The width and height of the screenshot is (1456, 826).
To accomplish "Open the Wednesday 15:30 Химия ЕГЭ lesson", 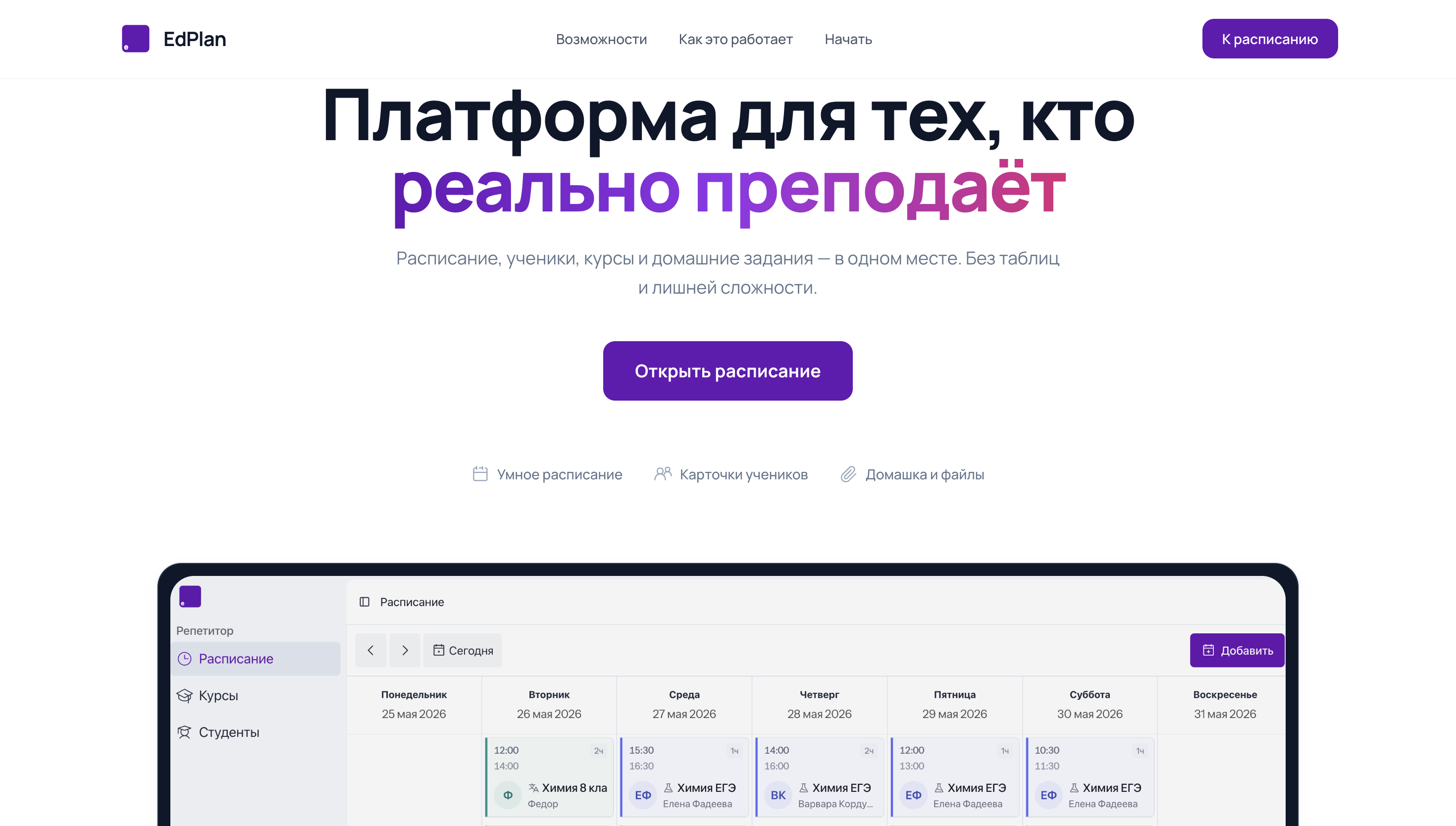I will click(x=684, y=777).
